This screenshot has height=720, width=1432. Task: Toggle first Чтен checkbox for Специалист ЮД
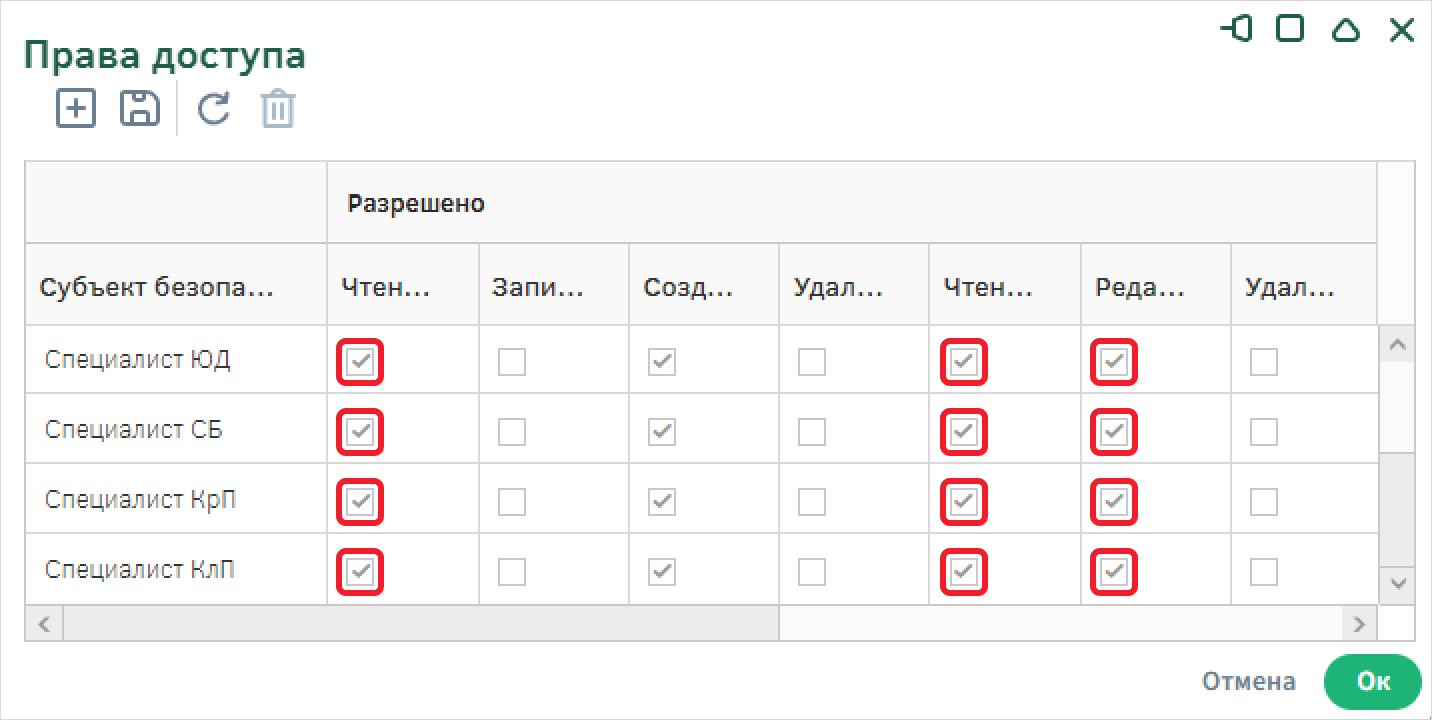tap(361, 361)
